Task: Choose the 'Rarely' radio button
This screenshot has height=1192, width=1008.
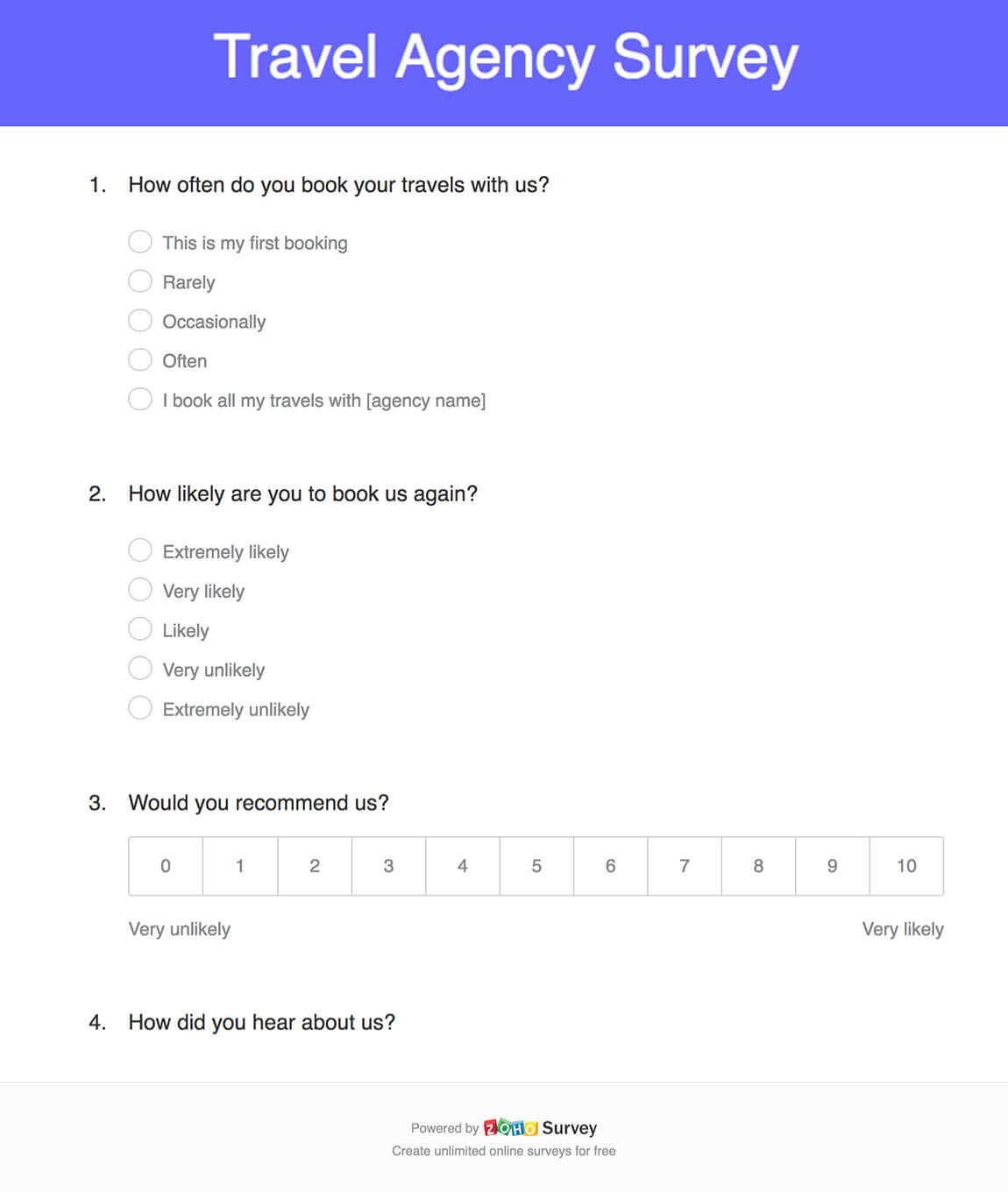Action: pyautogui.click(x=140, y=281)
